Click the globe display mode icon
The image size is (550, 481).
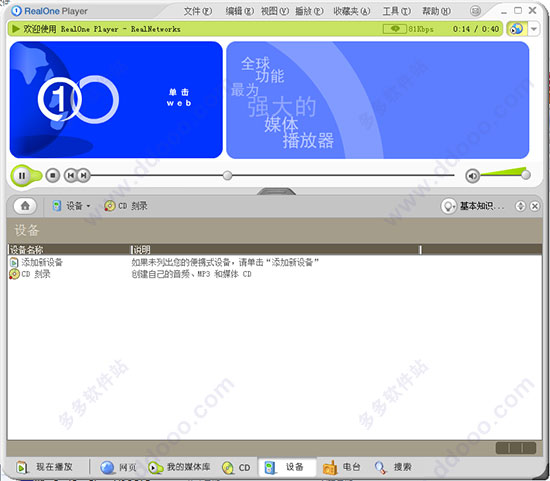517,29
